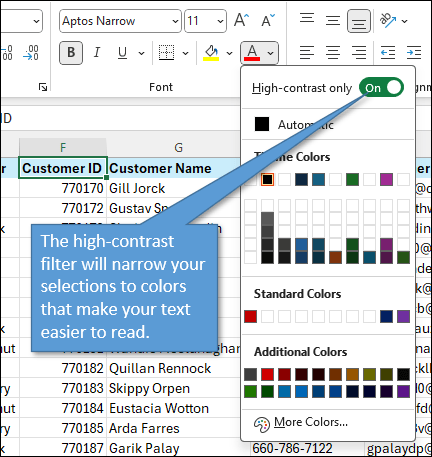Pick the red Standard Colors swatch
This screenshot has height=457, width=432.
pos(250,316)
